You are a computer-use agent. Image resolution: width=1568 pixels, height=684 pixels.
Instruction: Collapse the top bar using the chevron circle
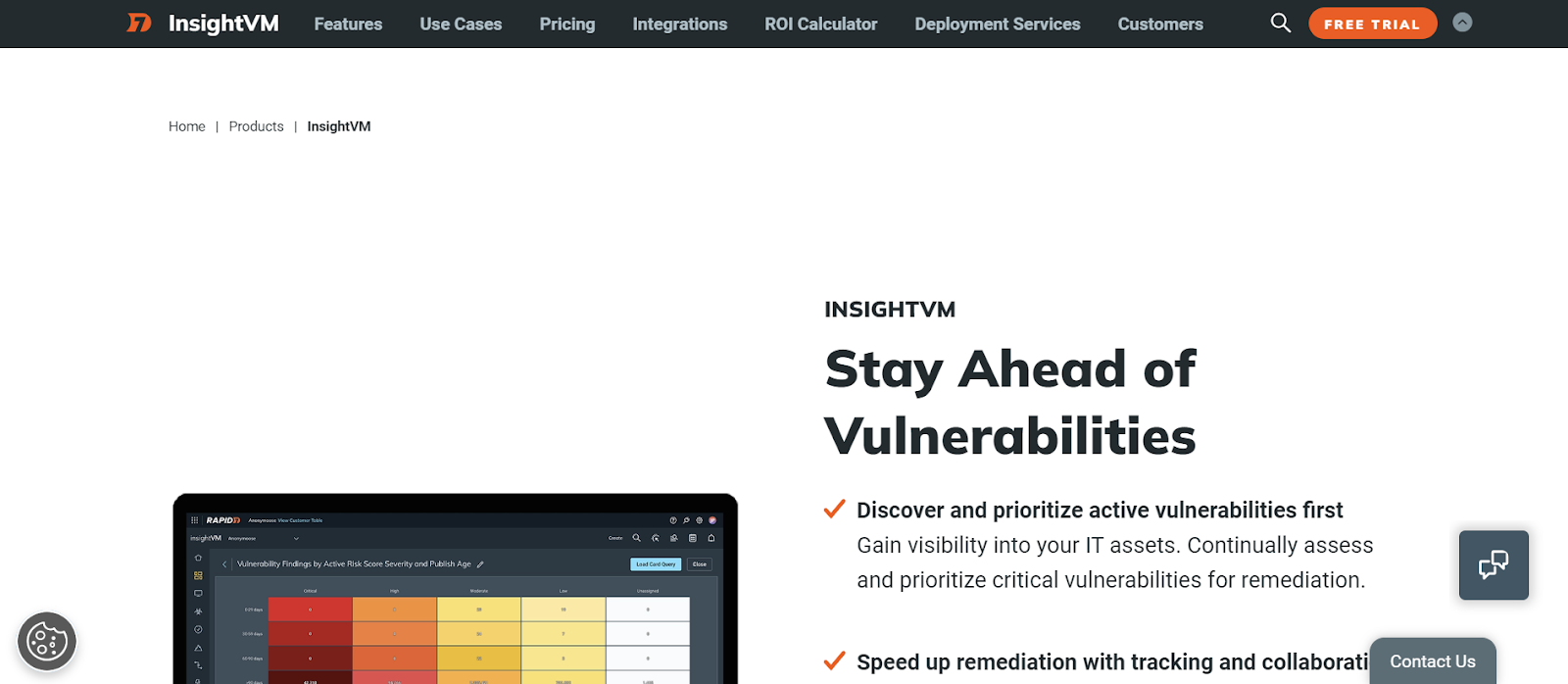pos(1462,23)
